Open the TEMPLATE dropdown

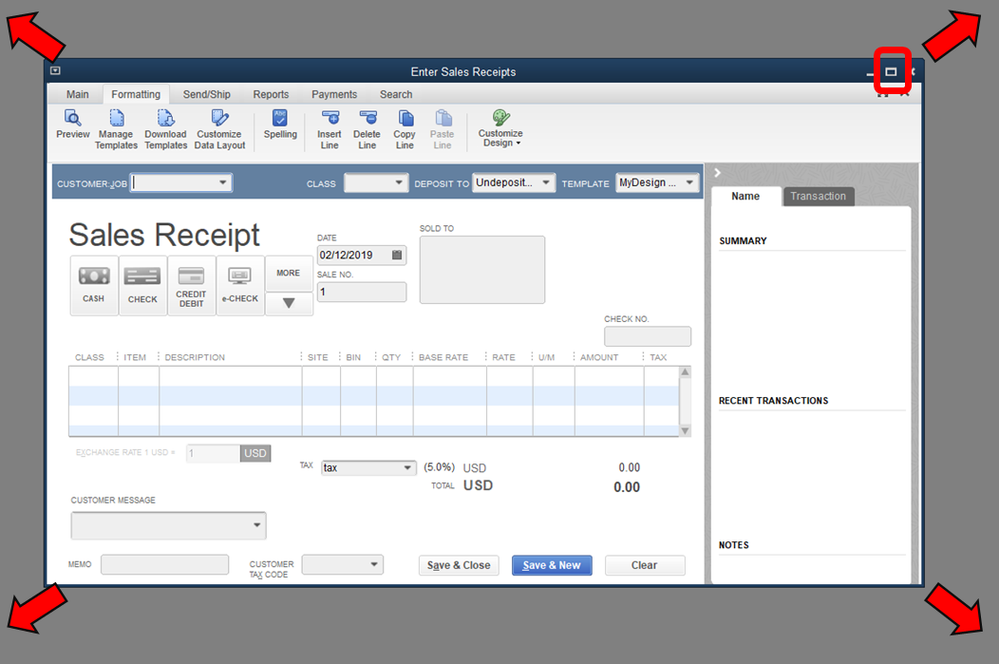[689, 183]
